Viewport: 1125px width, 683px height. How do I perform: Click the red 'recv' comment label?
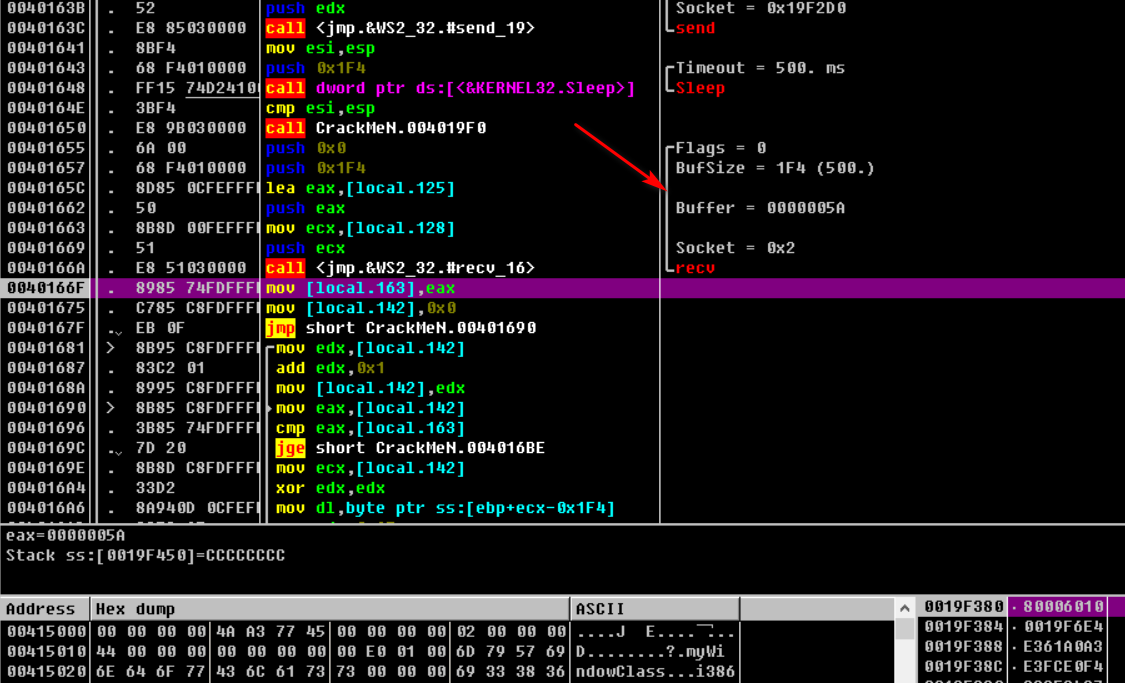coord(695,268)
